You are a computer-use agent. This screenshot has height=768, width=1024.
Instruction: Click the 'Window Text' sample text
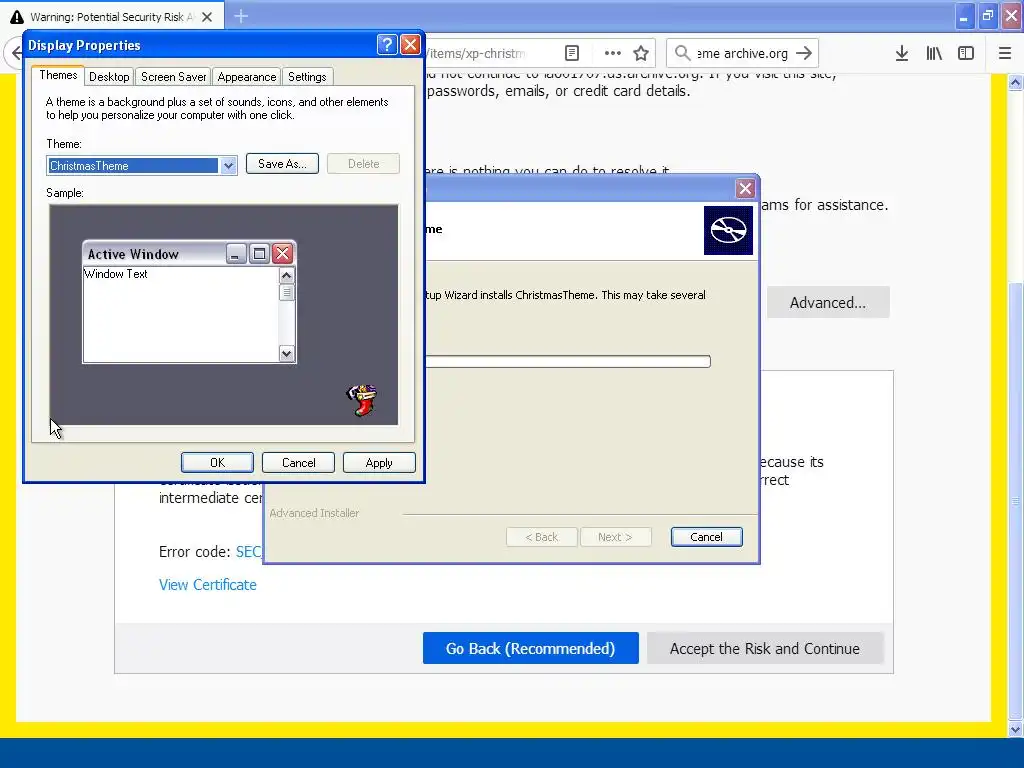pos(116,274)
